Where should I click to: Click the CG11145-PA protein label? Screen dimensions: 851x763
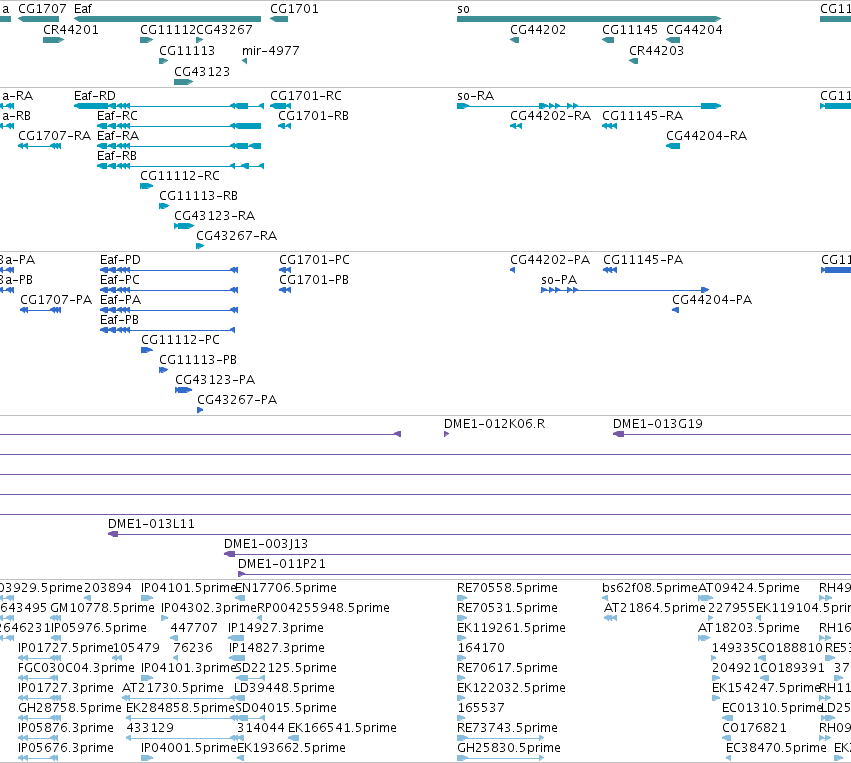643,260
